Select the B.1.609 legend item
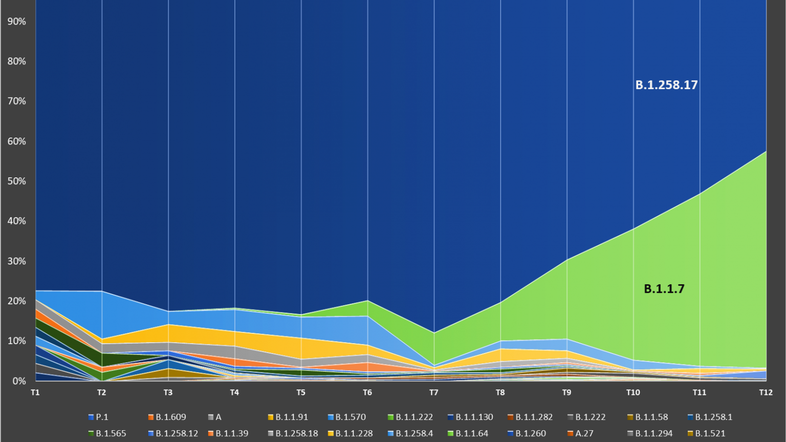This screenshot has height=442, width=786. coord(165,416)
